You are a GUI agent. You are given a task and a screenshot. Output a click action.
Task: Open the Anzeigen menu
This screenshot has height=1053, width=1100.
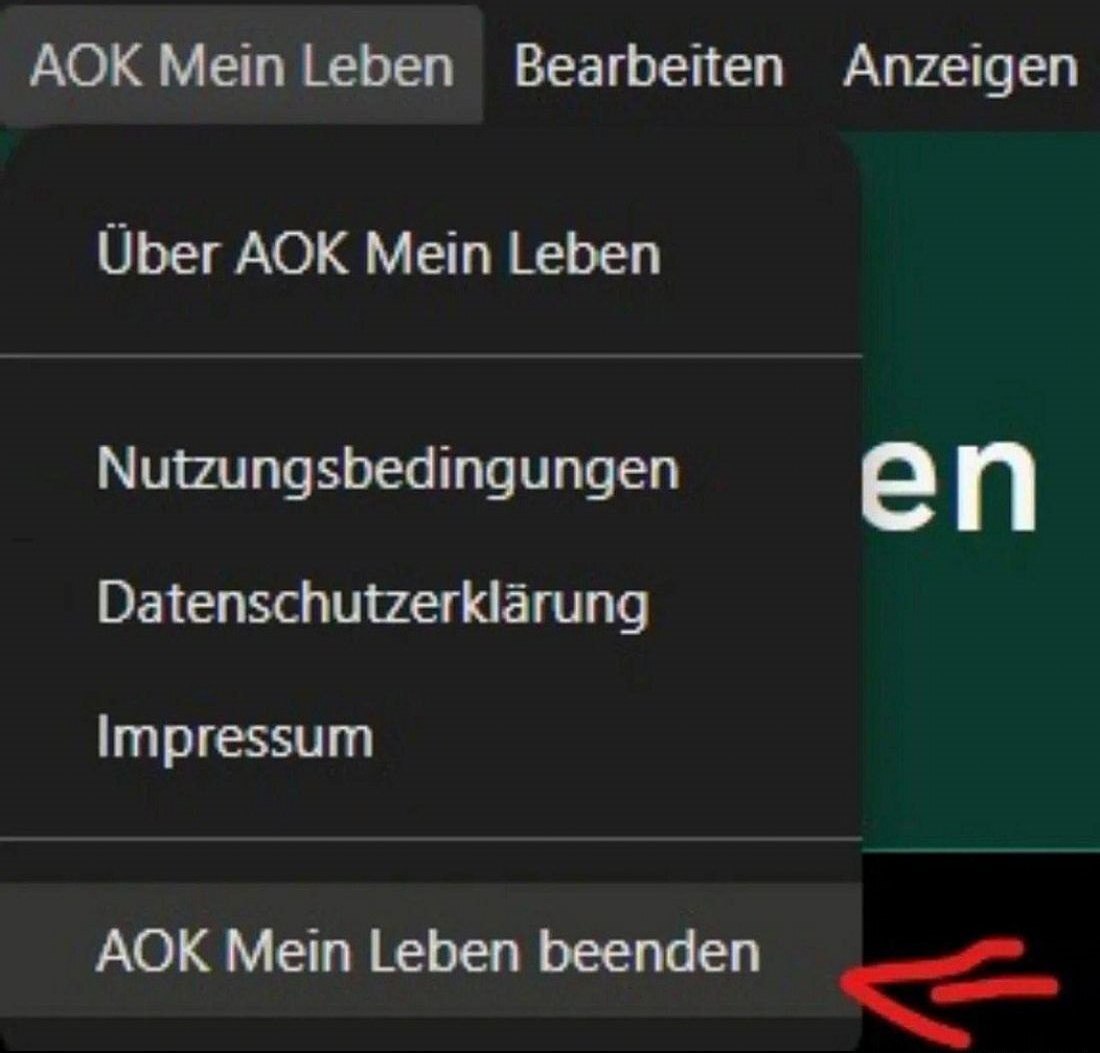[x=960, y=68]
